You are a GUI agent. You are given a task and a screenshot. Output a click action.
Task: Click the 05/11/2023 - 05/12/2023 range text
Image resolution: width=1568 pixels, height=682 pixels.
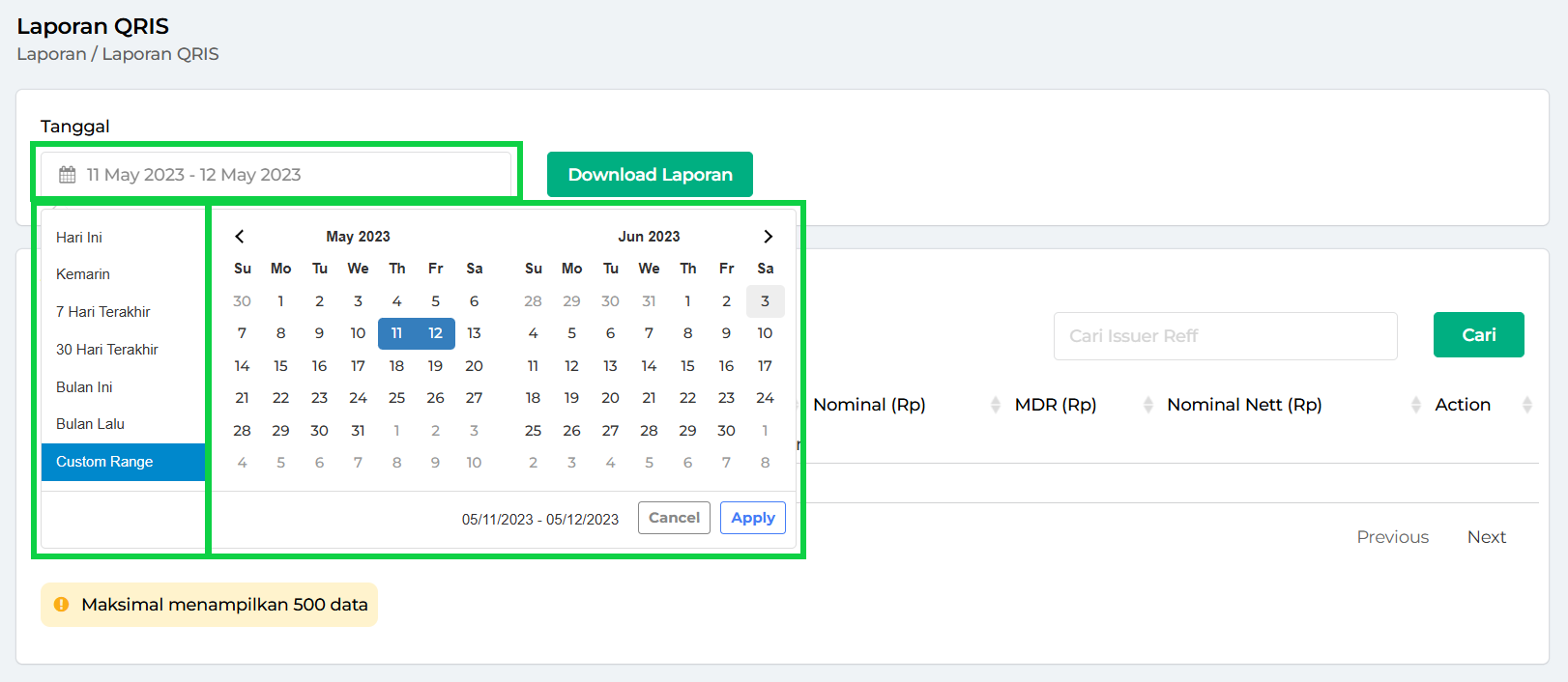(x=540, y=520)
